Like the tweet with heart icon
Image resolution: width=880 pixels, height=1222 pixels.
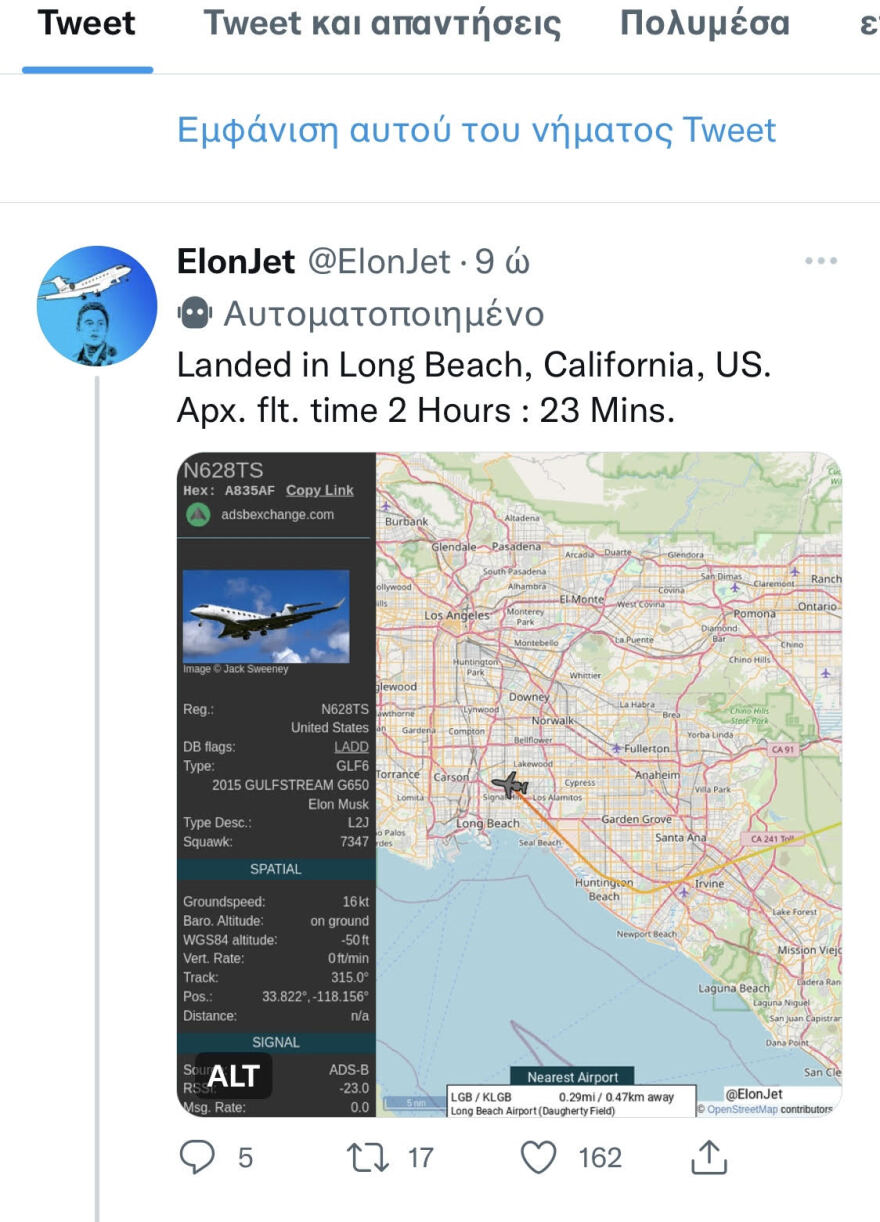540,1157
